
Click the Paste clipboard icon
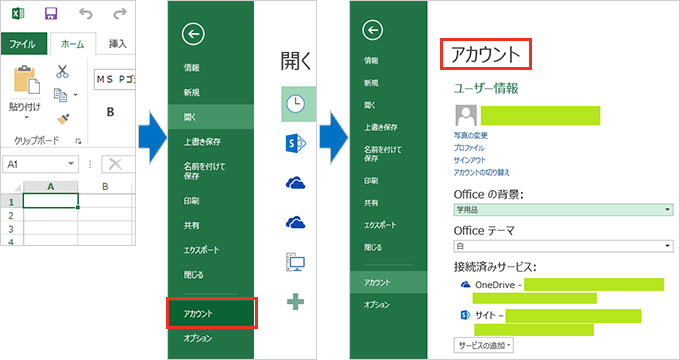(x=26, y=79)
